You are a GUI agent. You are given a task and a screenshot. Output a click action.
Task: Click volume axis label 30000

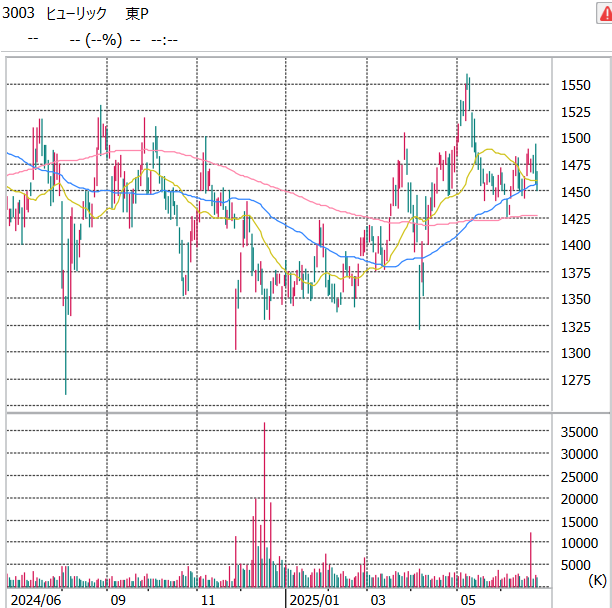click(579, 454)
